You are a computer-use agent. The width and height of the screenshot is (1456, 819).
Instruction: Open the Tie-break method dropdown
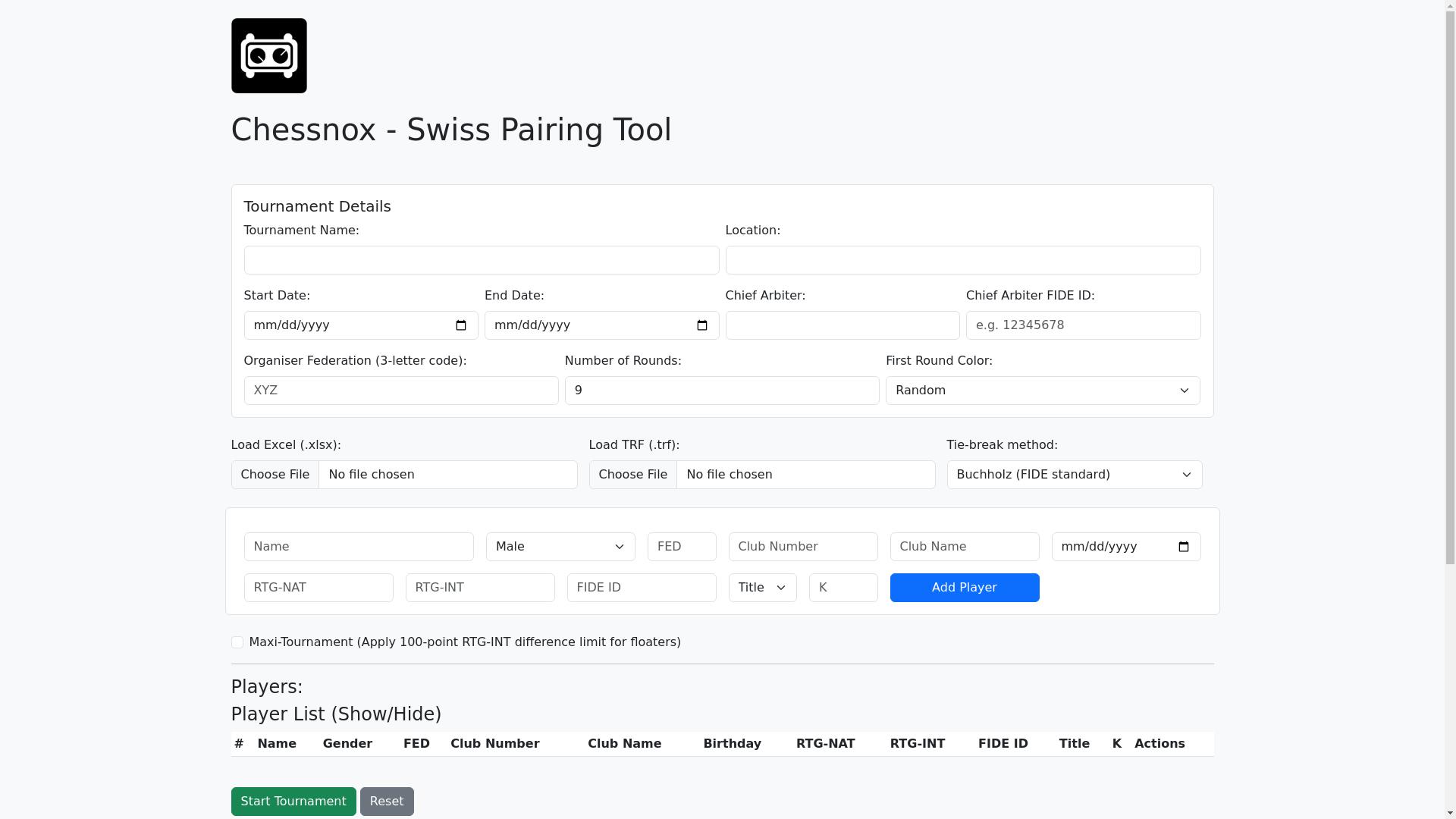coord(1075,475)
